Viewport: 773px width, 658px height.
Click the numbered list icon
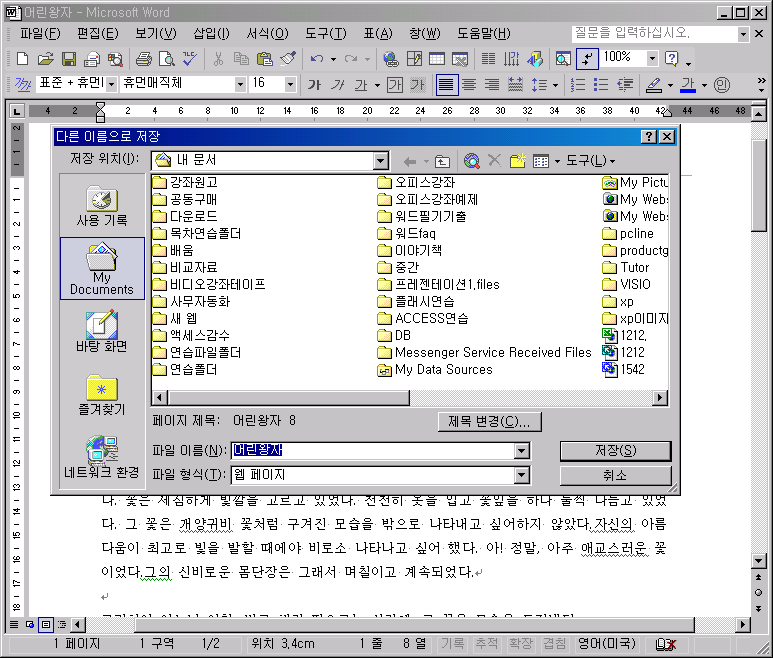pyautogui.click(x=577, y=85)
